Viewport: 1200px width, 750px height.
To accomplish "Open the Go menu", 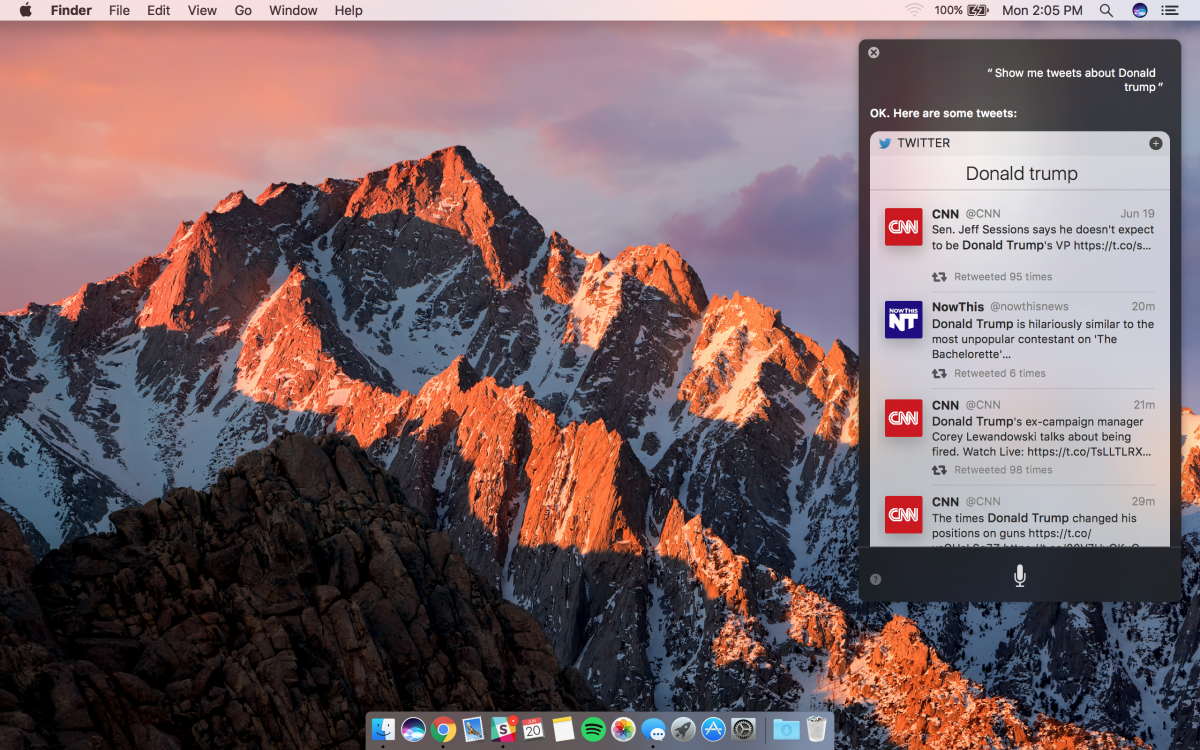I will [243, 10].
